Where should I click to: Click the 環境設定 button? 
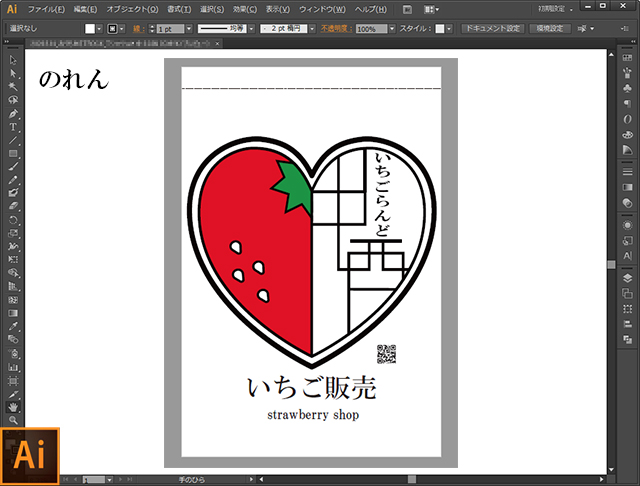click(x=552, y=29)
